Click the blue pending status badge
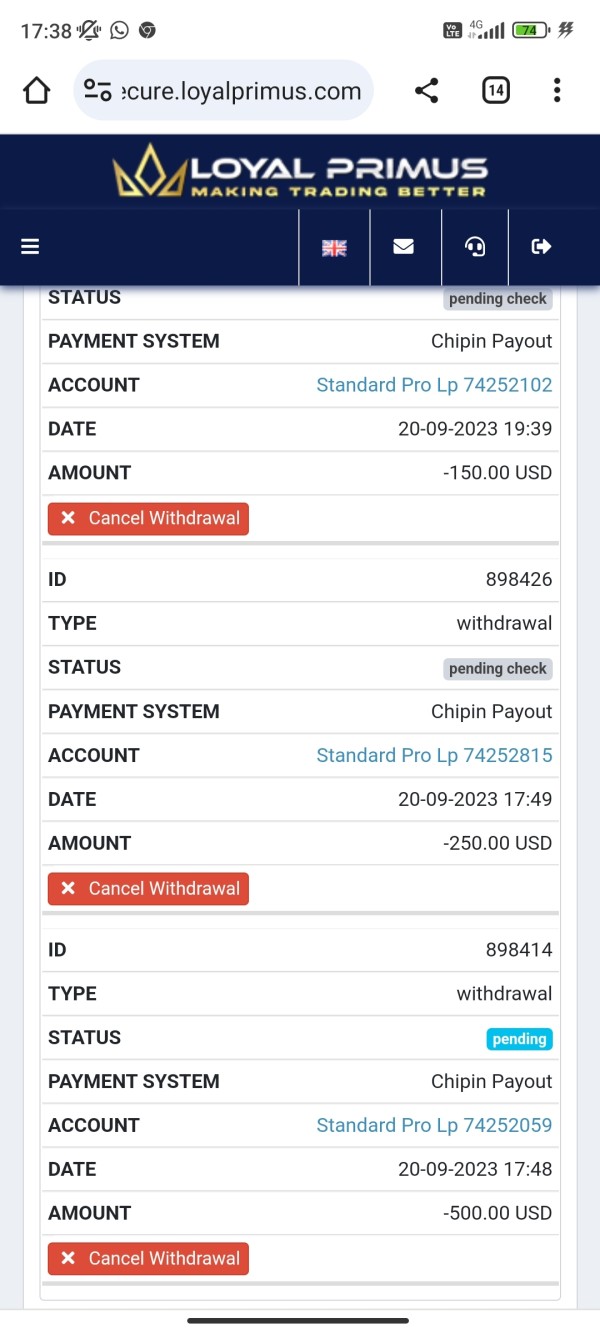The width and height of the screenshot is (600, 1333). [519, 1039]
